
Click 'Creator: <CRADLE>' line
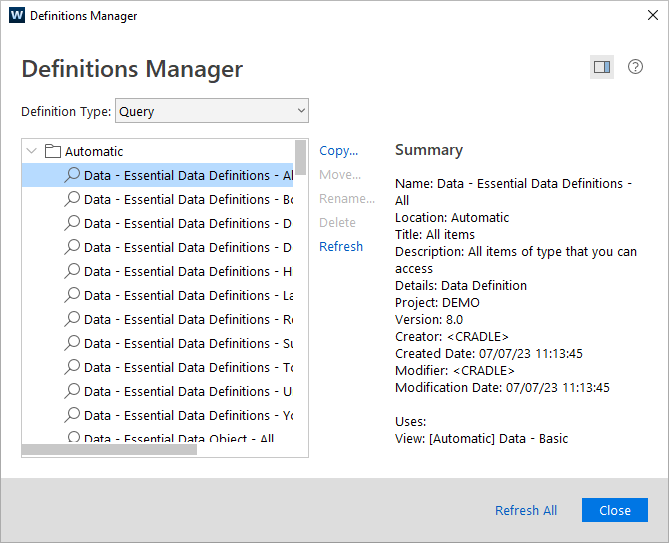point(452,337)
